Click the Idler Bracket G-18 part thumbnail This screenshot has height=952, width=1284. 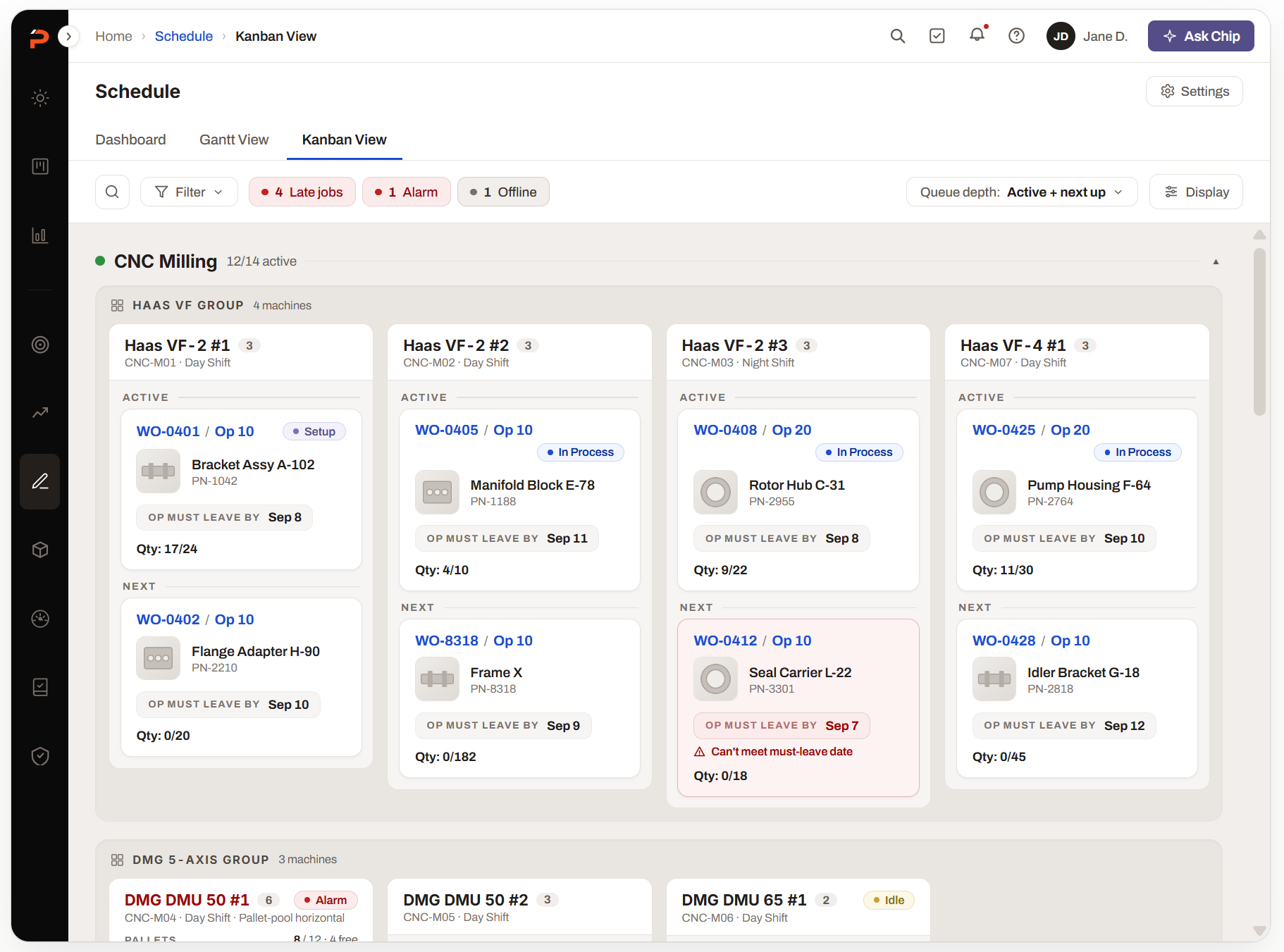[994, 679]
